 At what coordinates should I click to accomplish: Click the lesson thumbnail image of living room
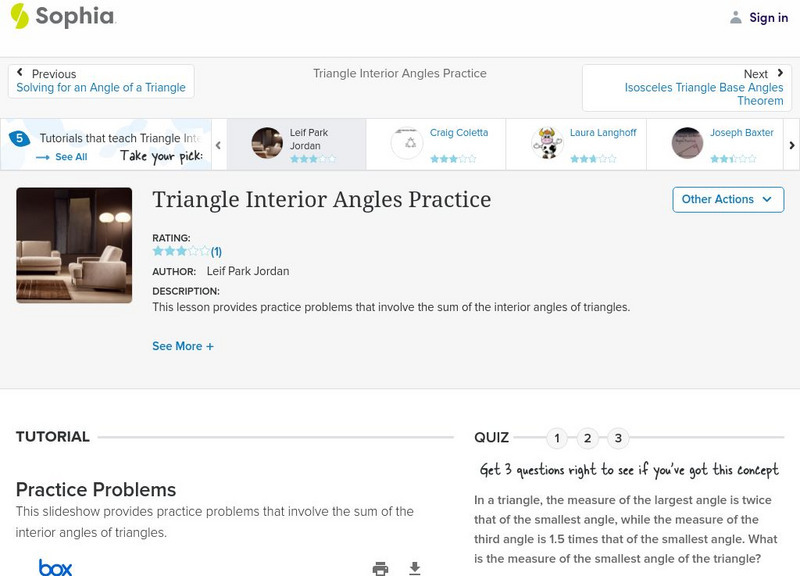point(74,245)
